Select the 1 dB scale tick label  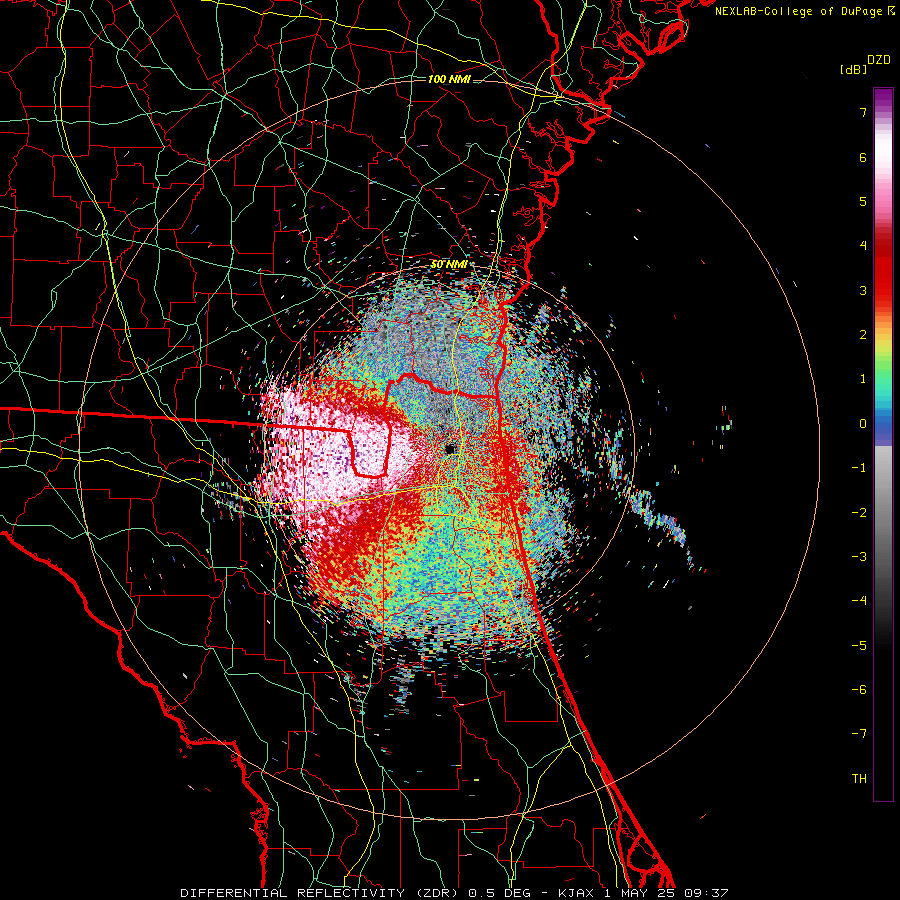[x=863, y=379]
